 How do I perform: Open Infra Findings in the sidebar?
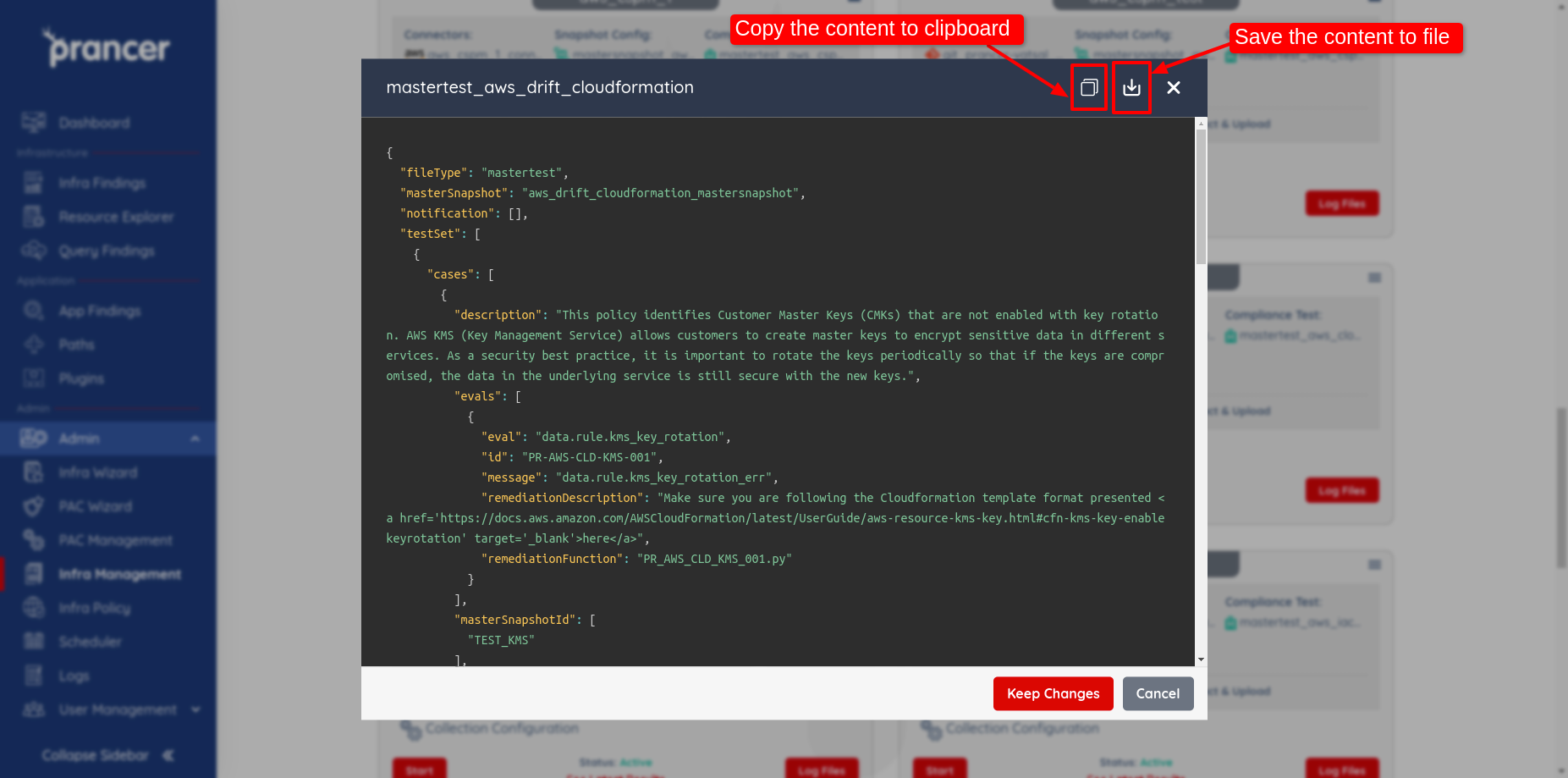(102, 183)
